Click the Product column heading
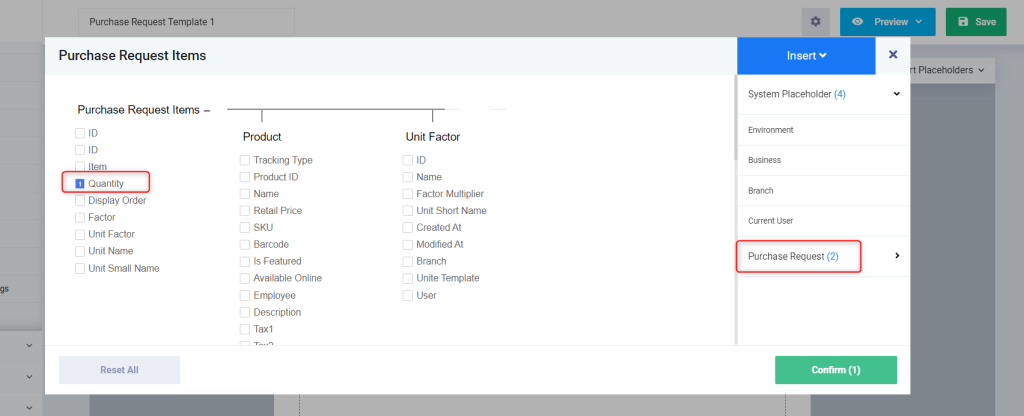Image resolution: width=1024 pixels, height=416 pixels. tap(262, 137)
